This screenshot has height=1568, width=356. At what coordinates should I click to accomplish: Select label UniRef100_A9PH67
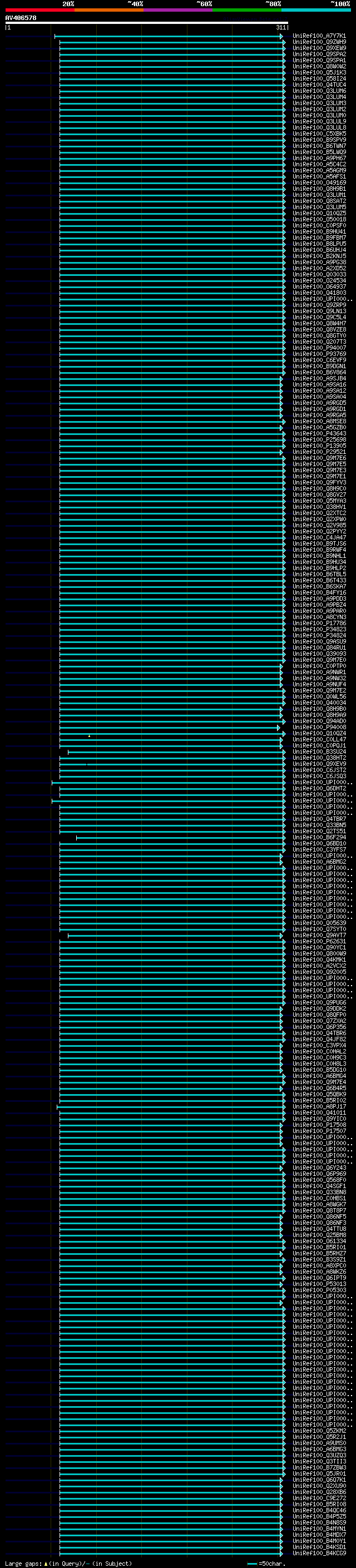click(319, 159)
